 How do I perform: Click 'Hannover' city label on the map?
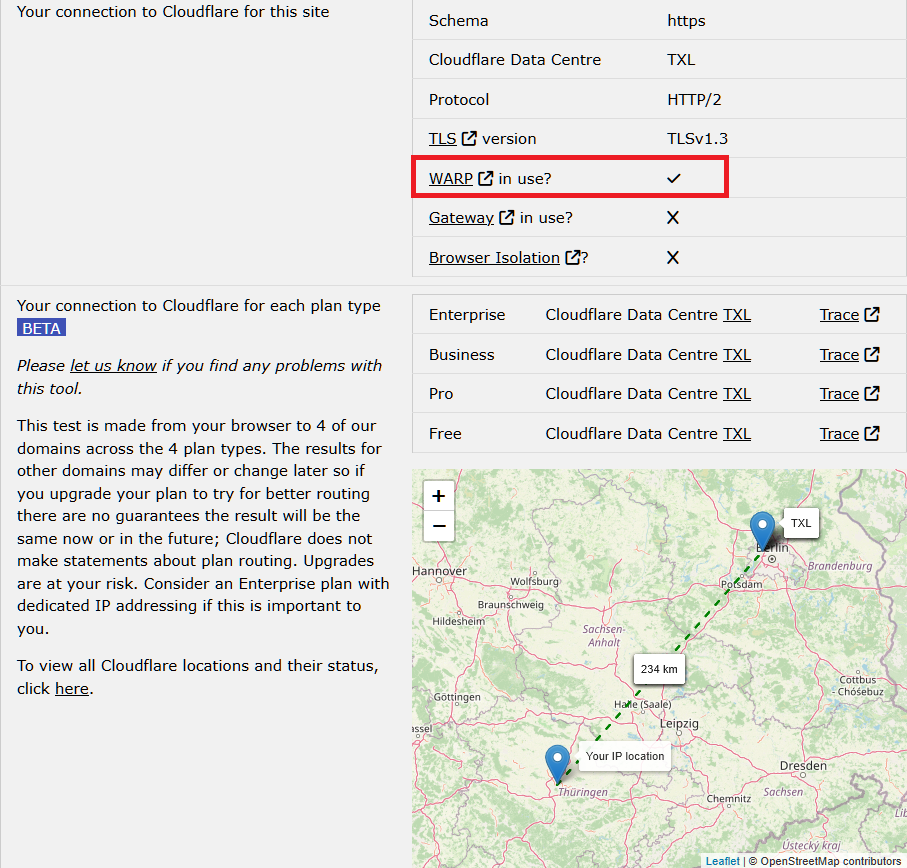pos(439,571)
